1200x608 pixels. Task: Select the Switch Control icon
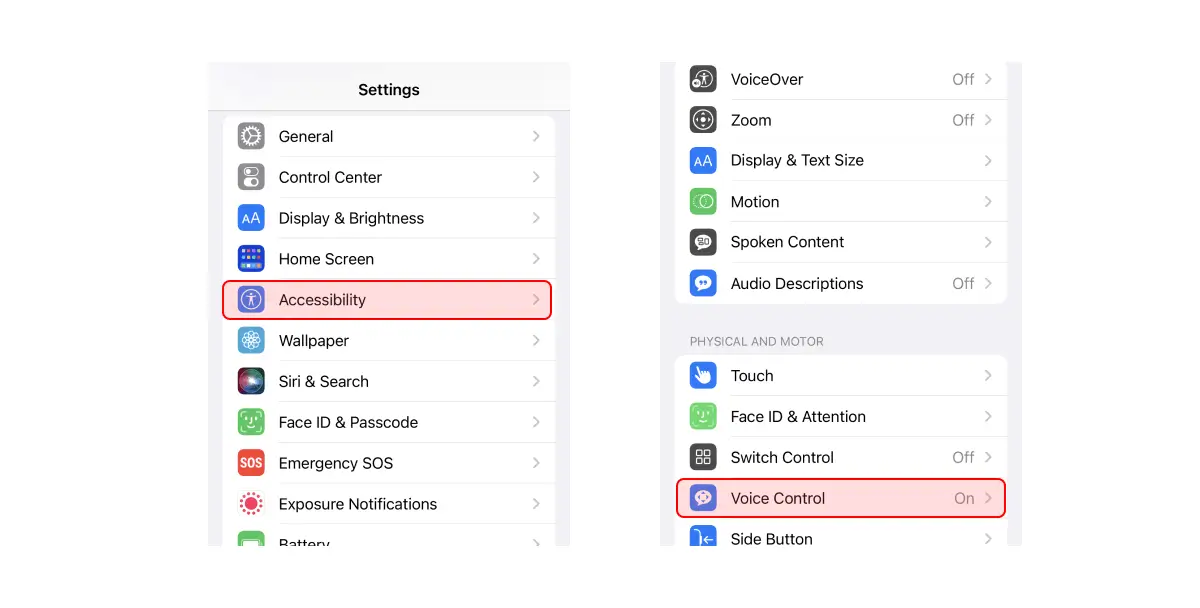(703, 457)
